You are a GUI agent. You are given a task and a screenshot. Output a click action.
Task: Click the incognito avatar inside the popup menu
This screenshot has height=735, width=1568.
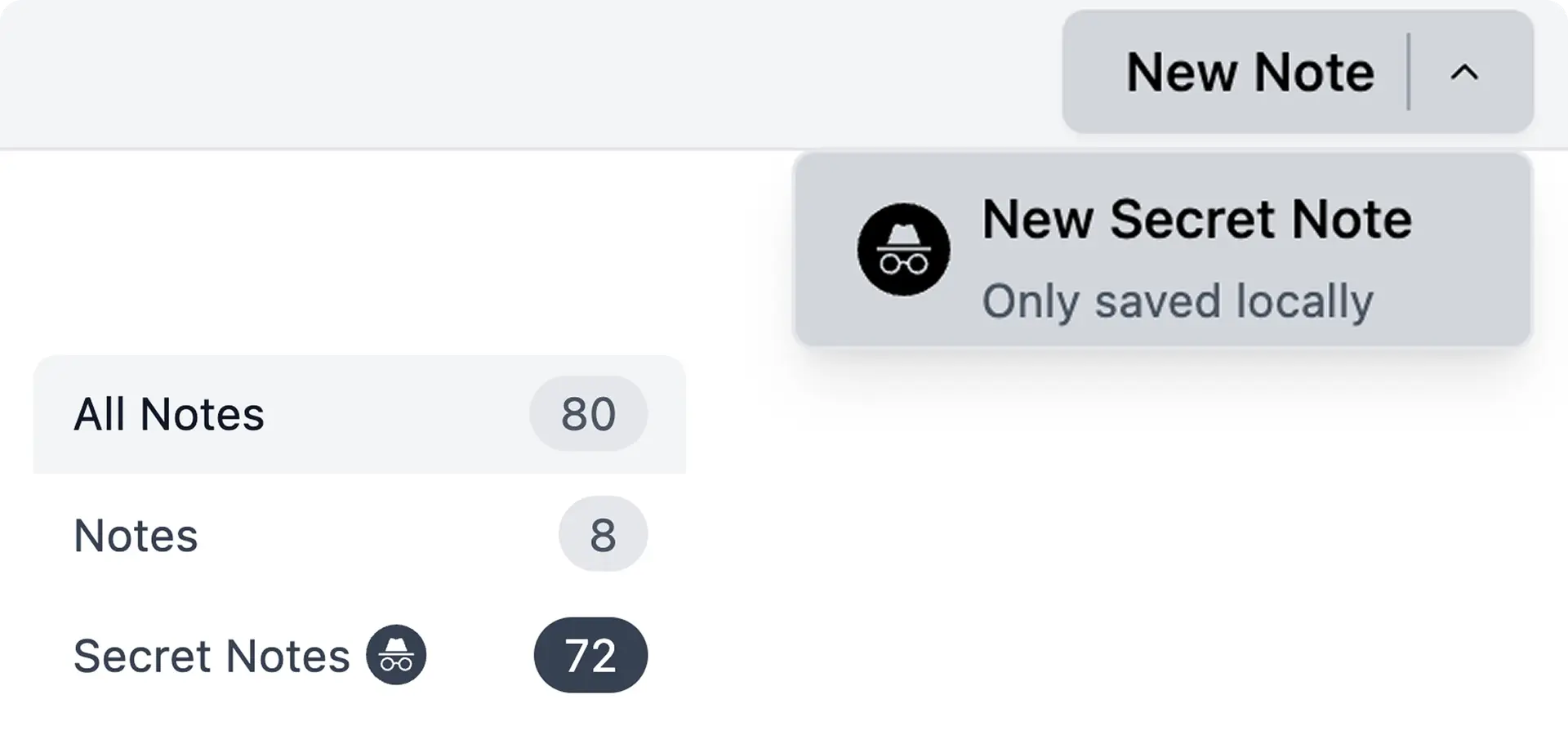(x=902, y=249)
